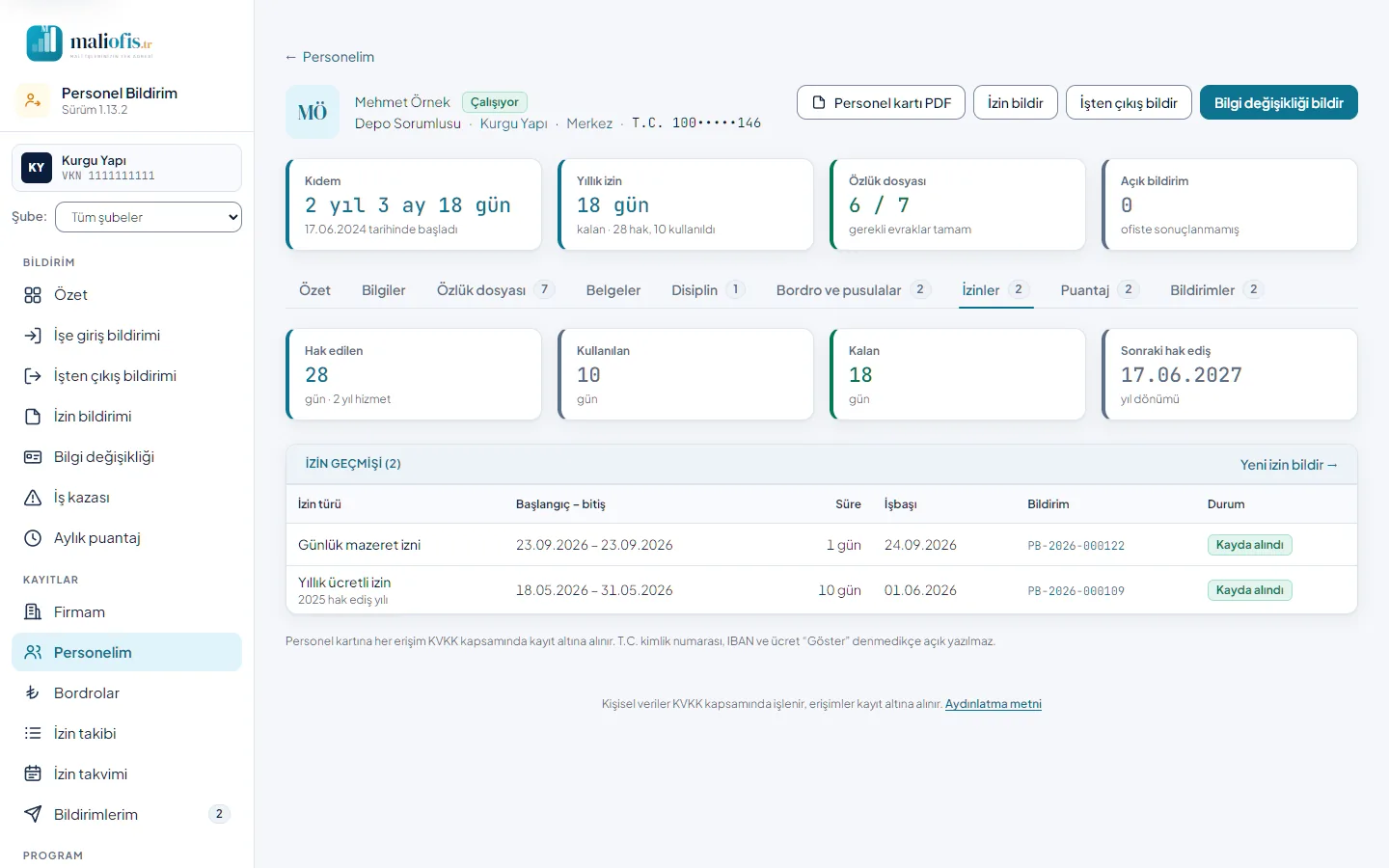
Task: Click the MÖ employee avatar
Action: click(x=313, y=113)
